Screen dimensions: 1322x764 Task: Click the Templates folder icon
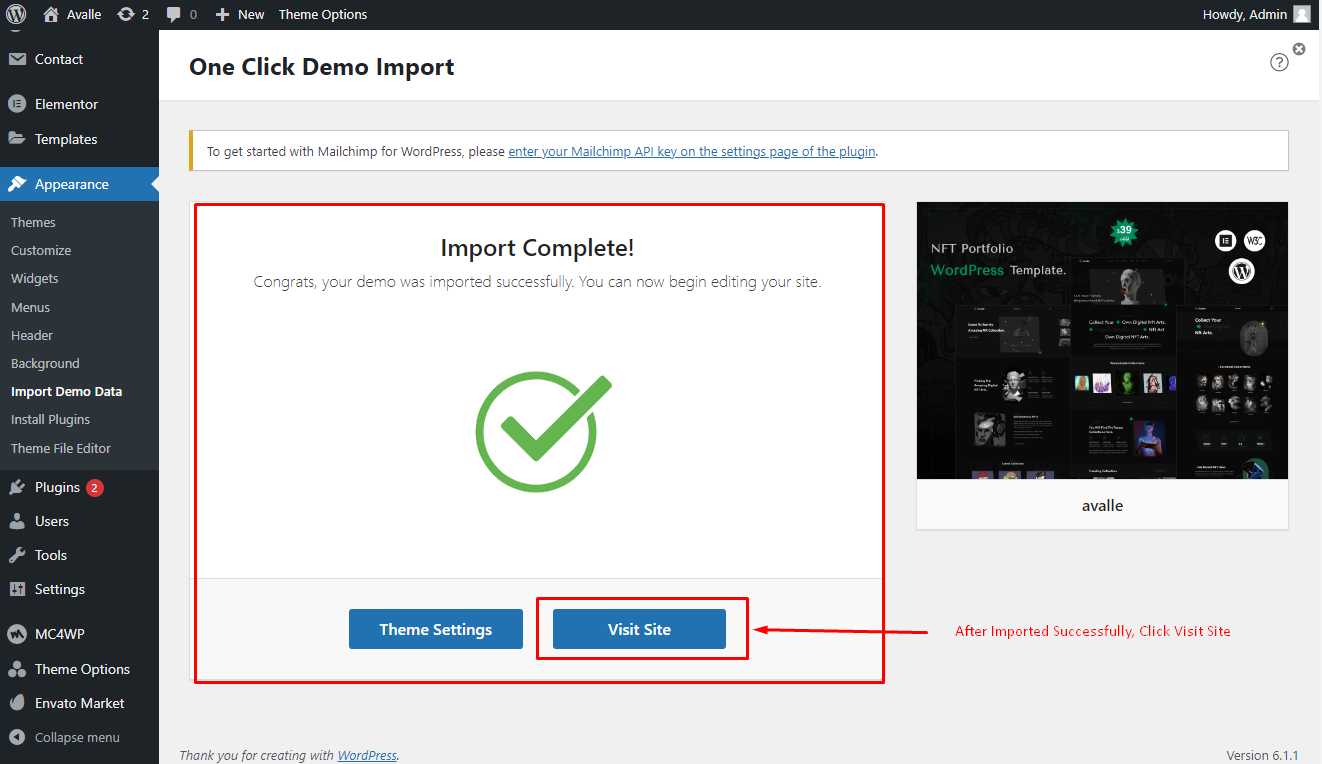[x=17, y=139]
